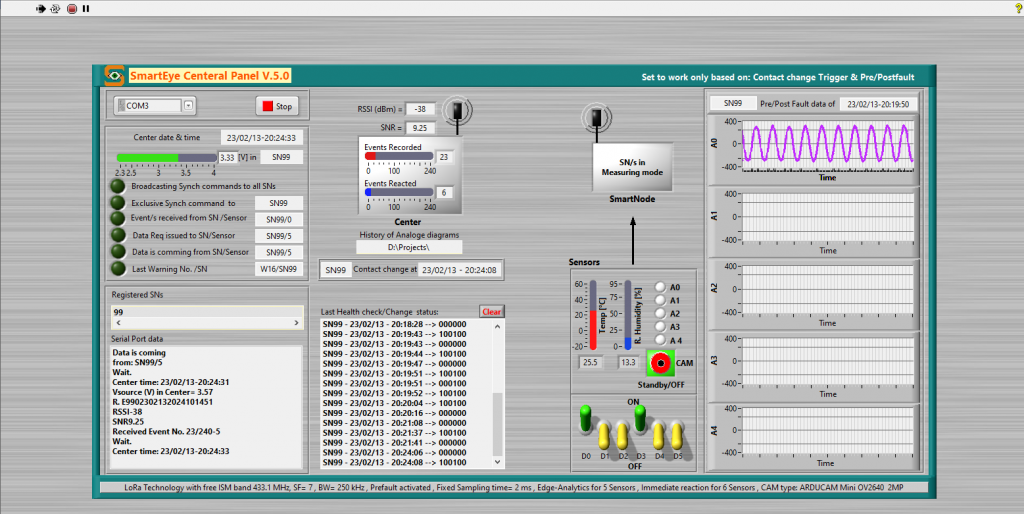This screenshot has width=1024, height=514.
Task: Click the Pause toolbar icon
Action: 86,8
